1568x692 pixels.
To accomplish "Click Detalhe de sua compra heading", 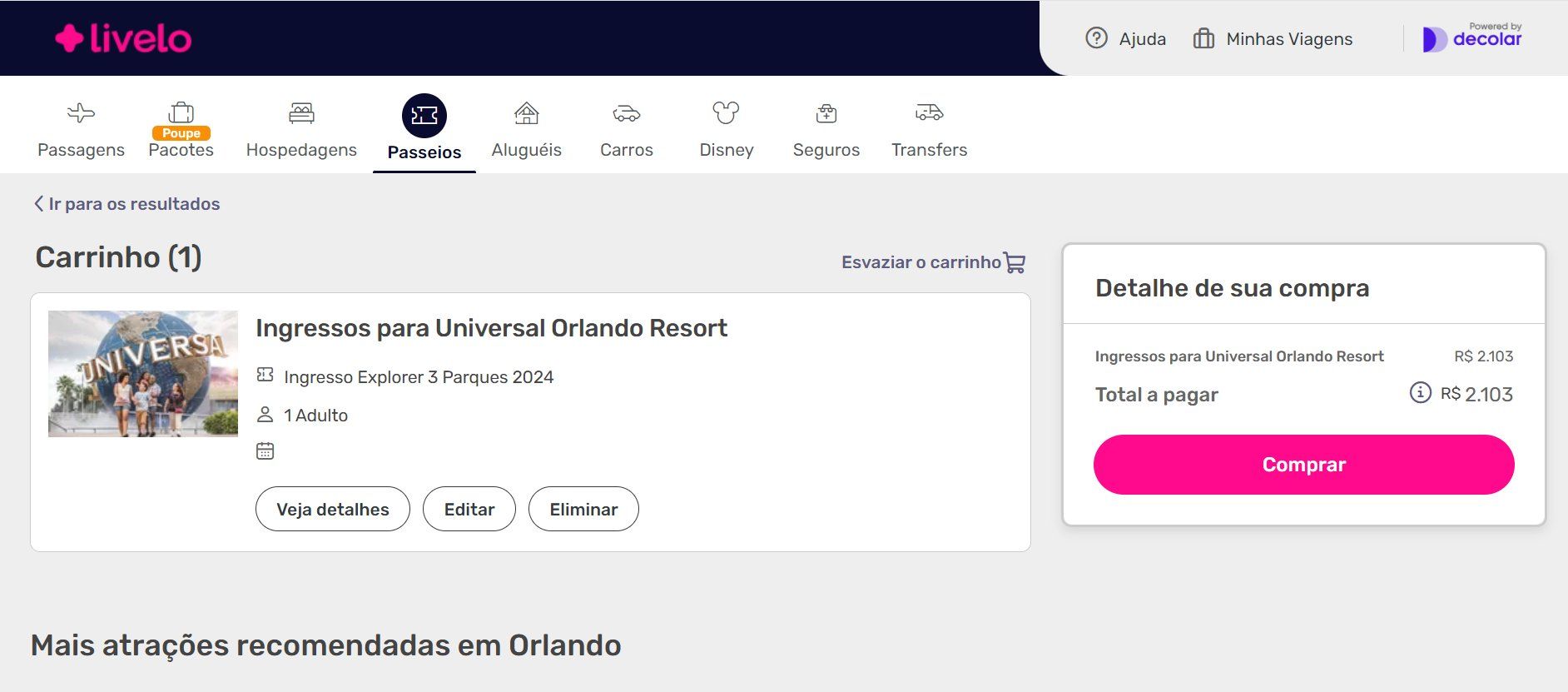I will (1232, 288).
